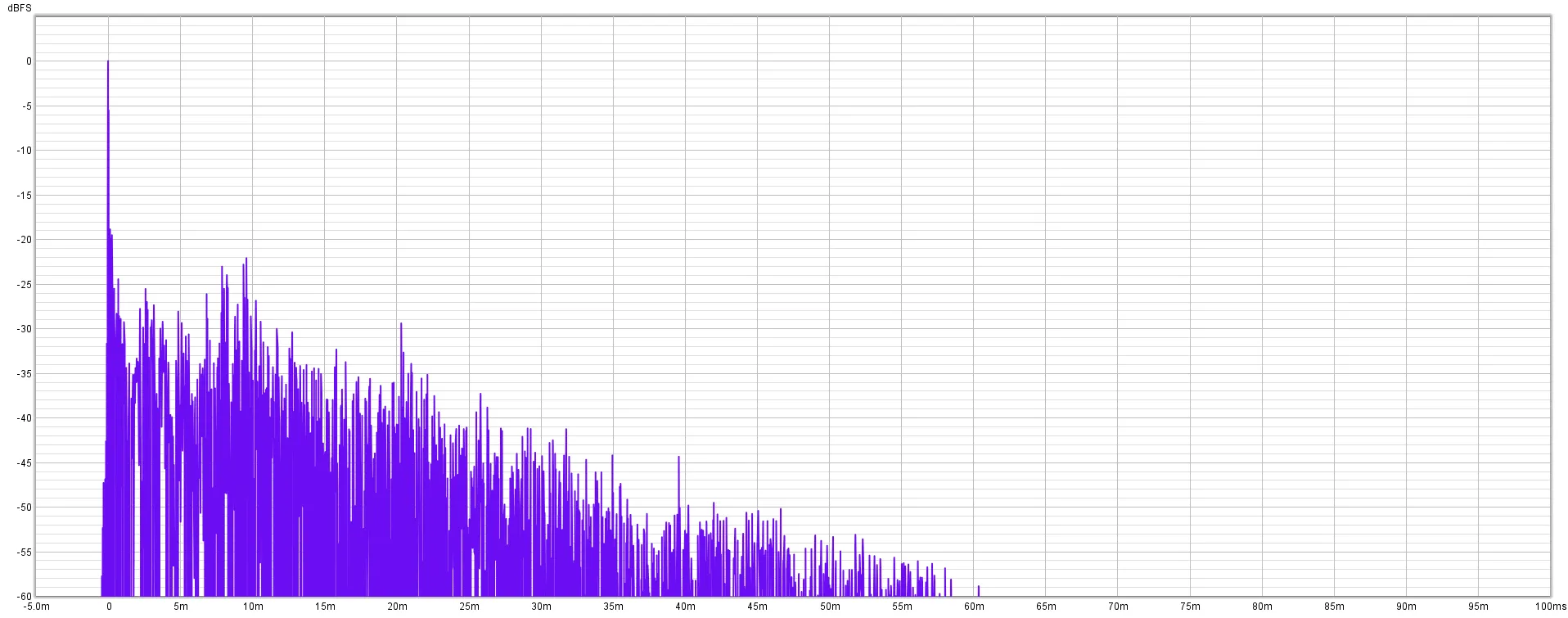
Task: Select the -10 level axis label
Action: (25, 151)
